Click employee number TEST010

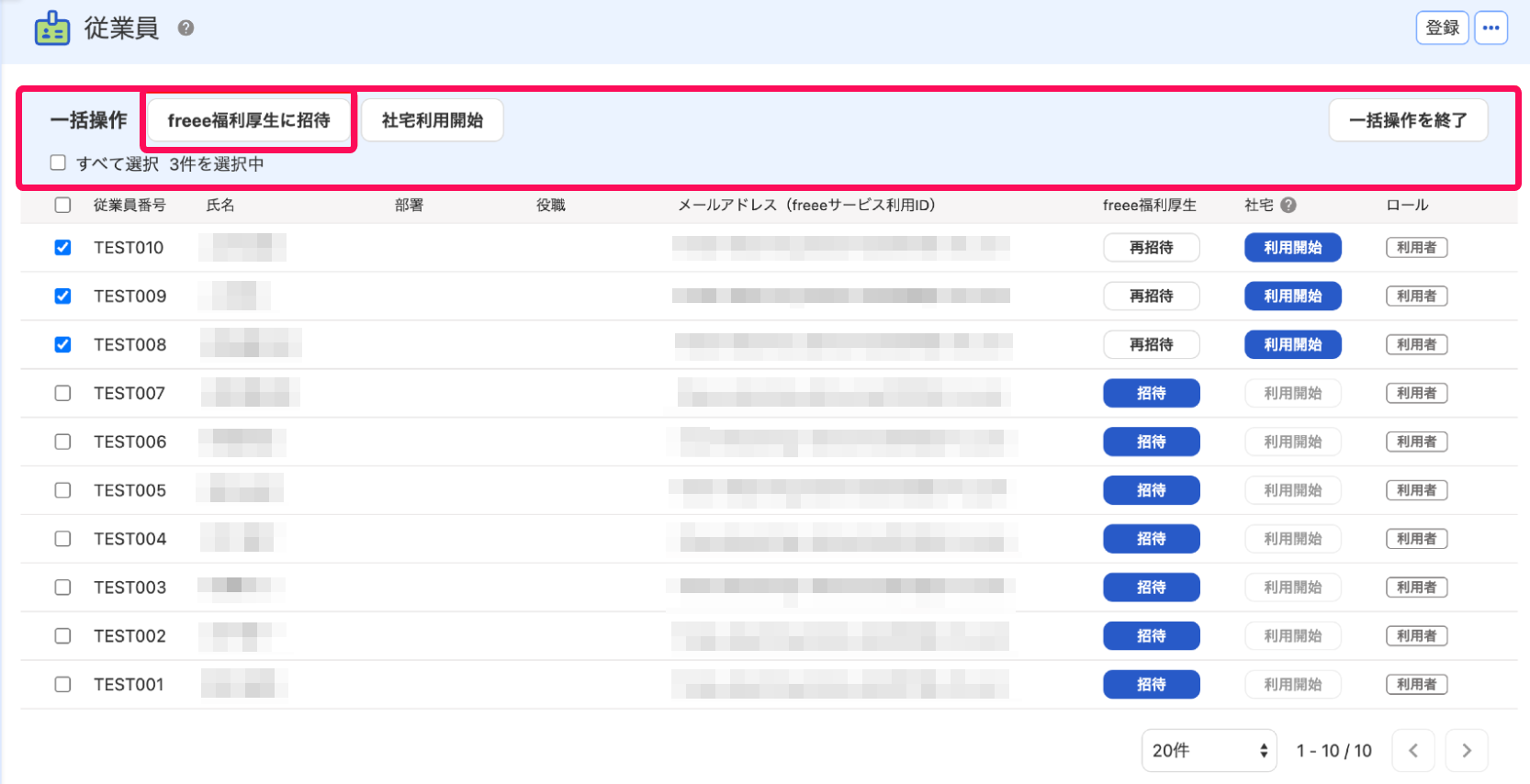[129, 247]
